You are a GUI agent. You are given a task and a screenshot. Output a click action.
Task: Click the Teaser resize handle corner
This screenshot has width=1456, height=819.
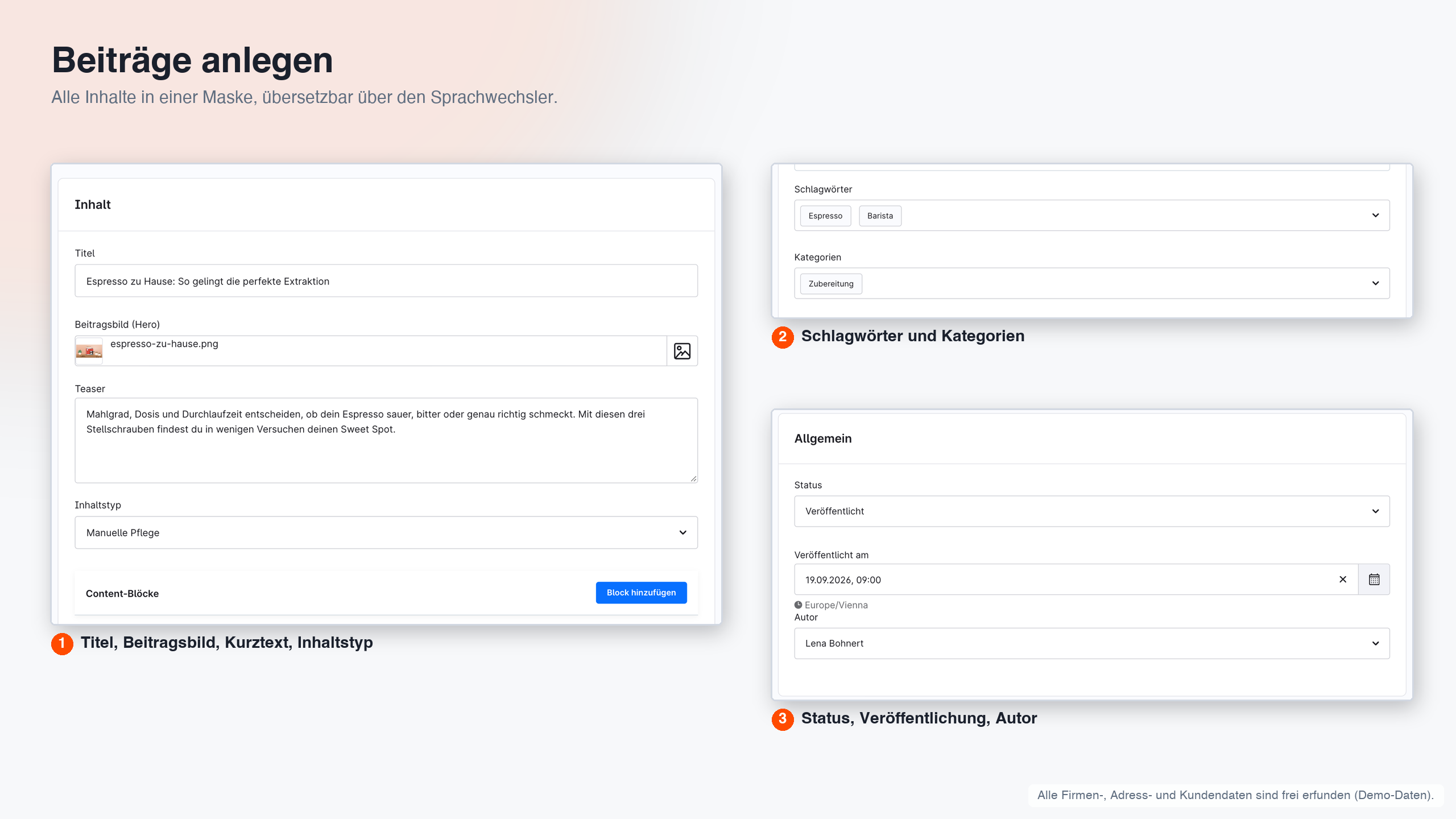pos(693,479)
